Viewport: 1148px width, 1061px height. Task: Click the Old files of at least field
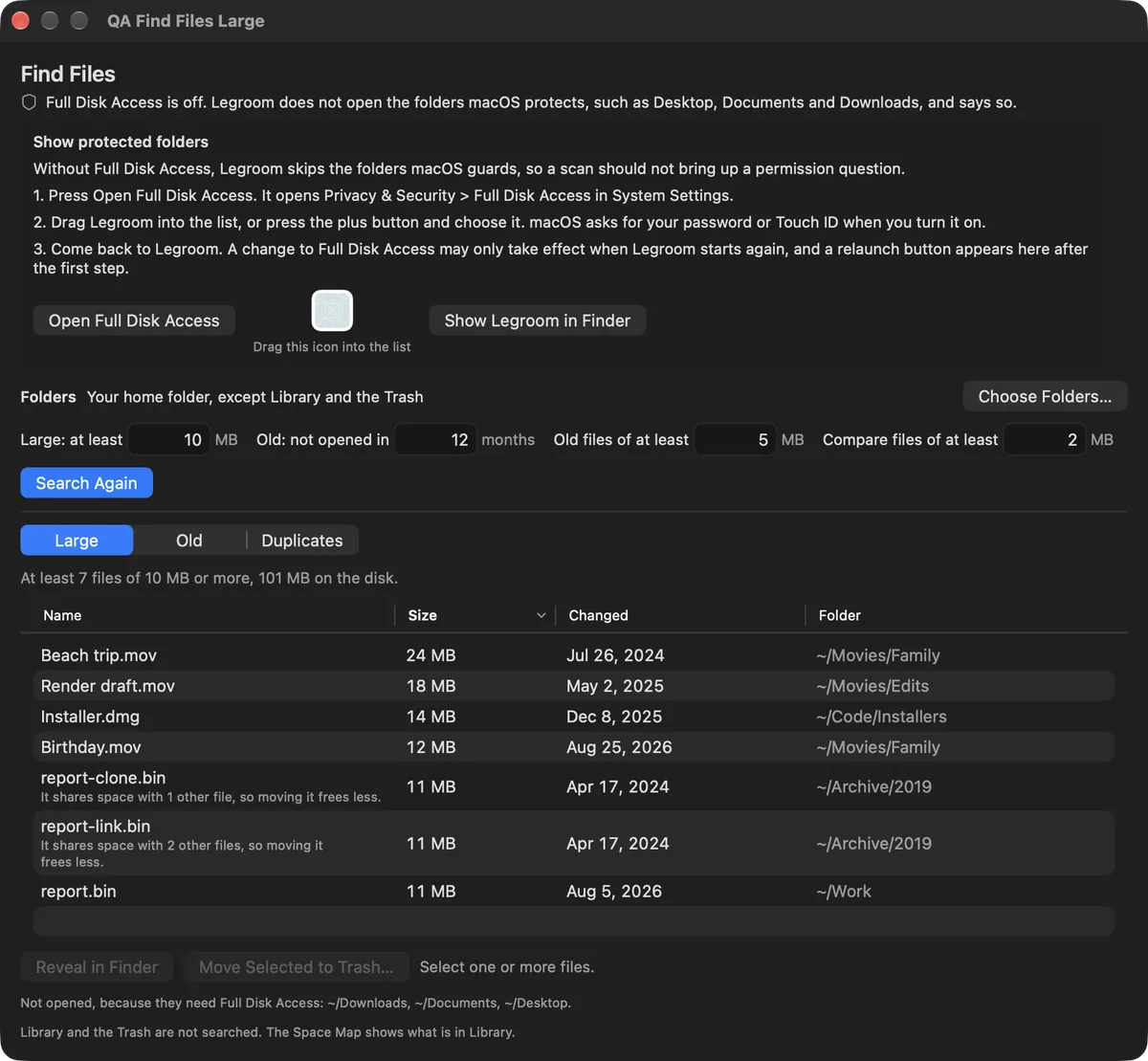click(x=735, y=440)
